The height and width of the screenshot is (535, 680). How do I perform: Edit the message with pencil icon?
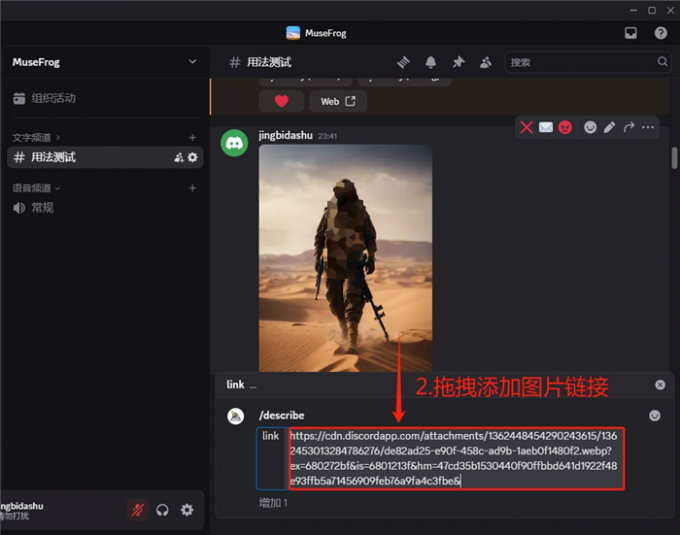point(609,127)
